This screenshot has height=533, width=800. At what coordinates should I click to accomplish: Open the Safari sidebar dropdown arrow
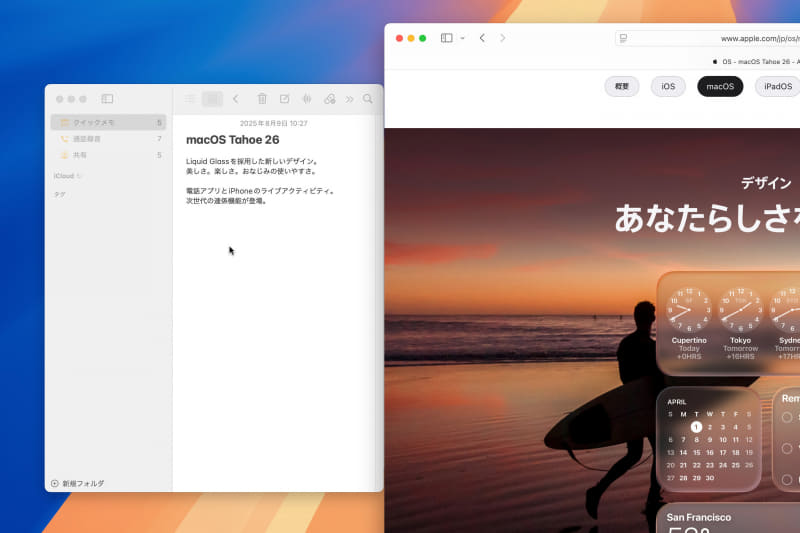coord(462,38)
